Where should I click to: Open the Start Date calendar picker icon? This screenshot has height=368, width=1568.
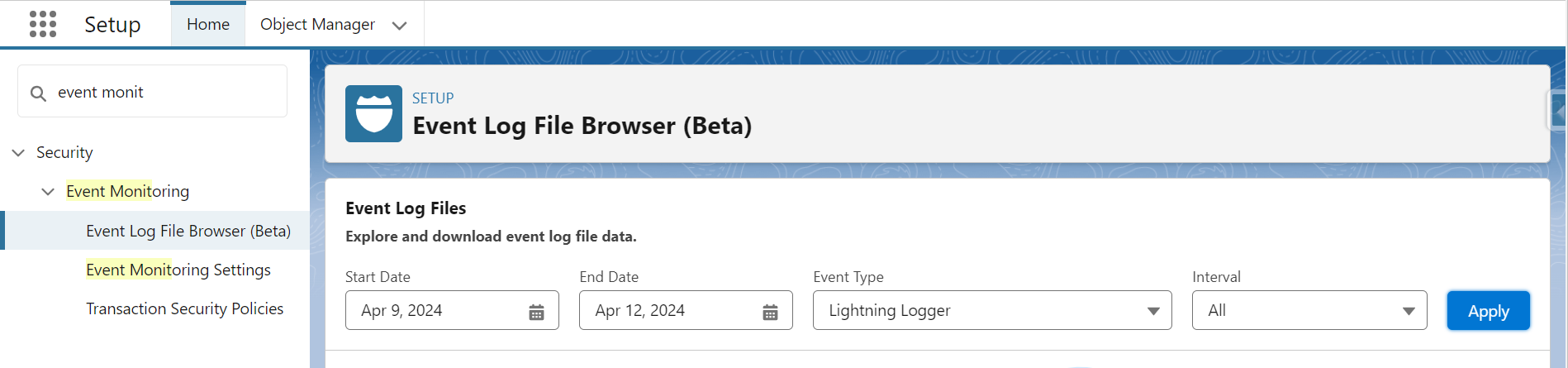[536, 312]
